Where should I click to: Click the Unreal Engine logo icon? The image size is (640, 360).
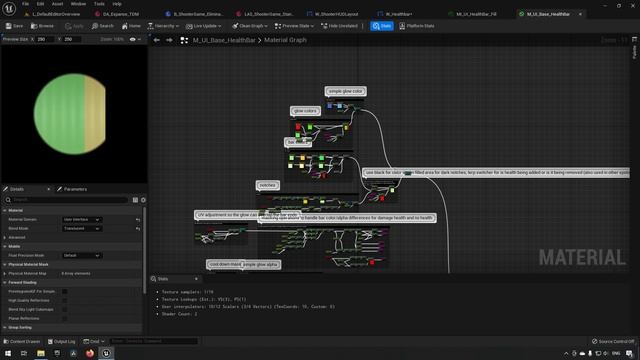9,8
